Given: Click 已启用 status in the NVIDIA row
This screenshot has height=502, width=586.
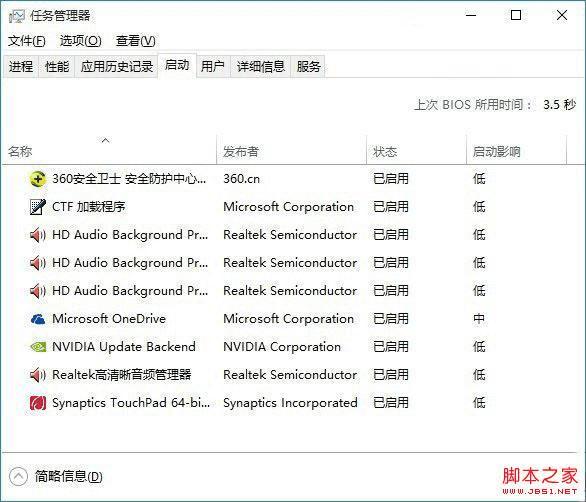Looking at the screenshot, I should point(391,347).
